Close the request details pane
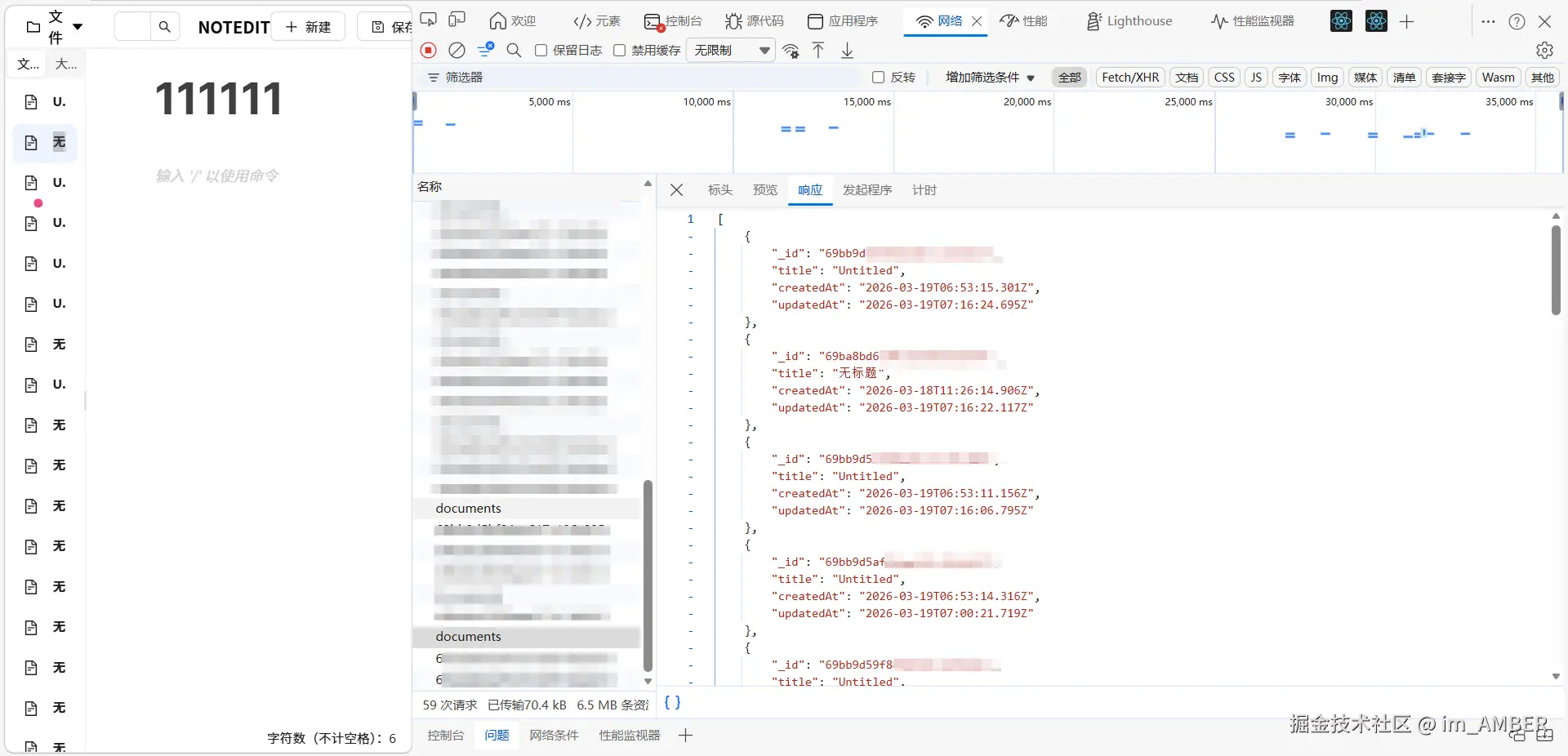Screen dimensions: 1568x756 (676, 190)
